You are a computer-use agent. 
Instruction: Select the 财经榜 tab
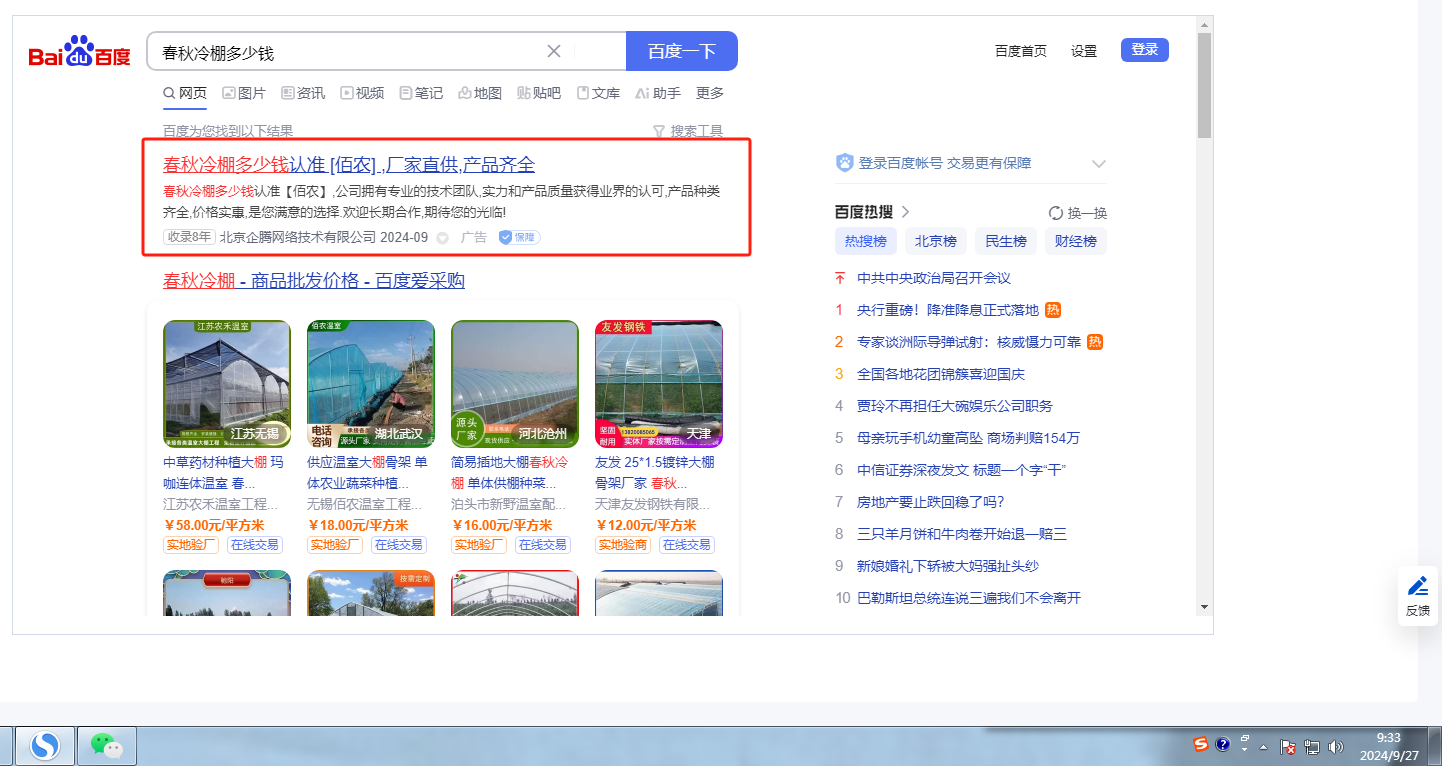pos(1076,241)
